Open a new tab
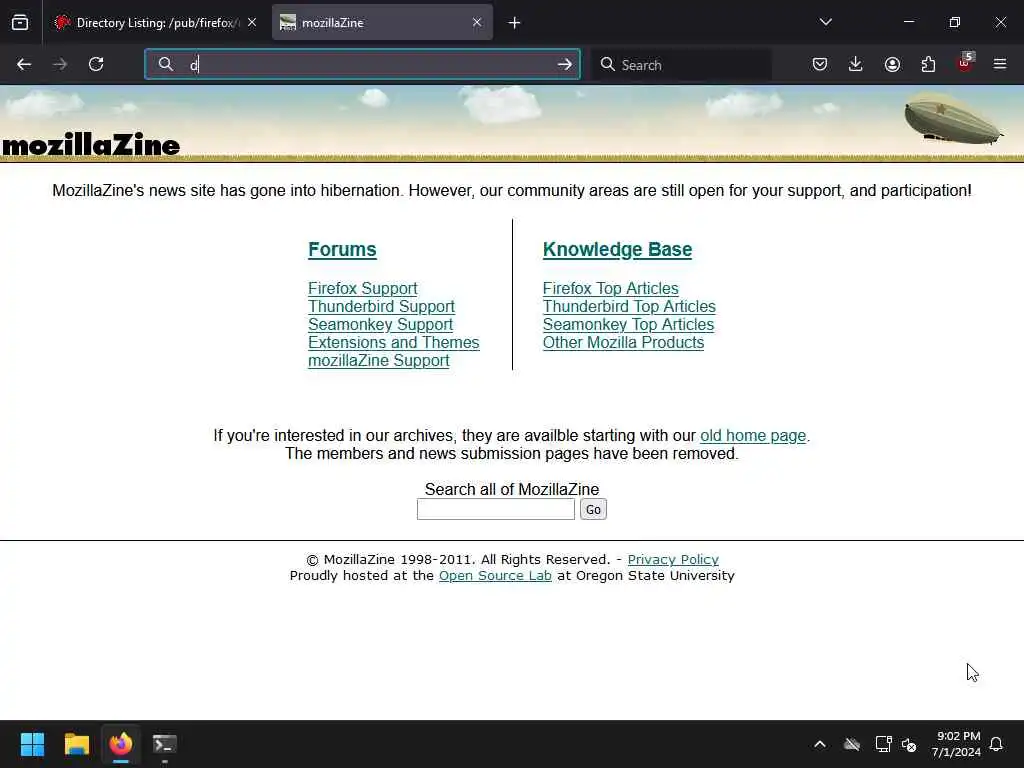 click(x=515, y=23)
